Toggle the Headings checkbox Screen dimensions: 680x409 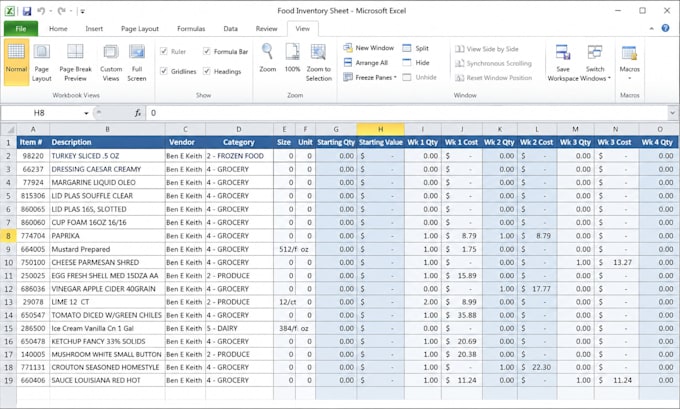207,71
